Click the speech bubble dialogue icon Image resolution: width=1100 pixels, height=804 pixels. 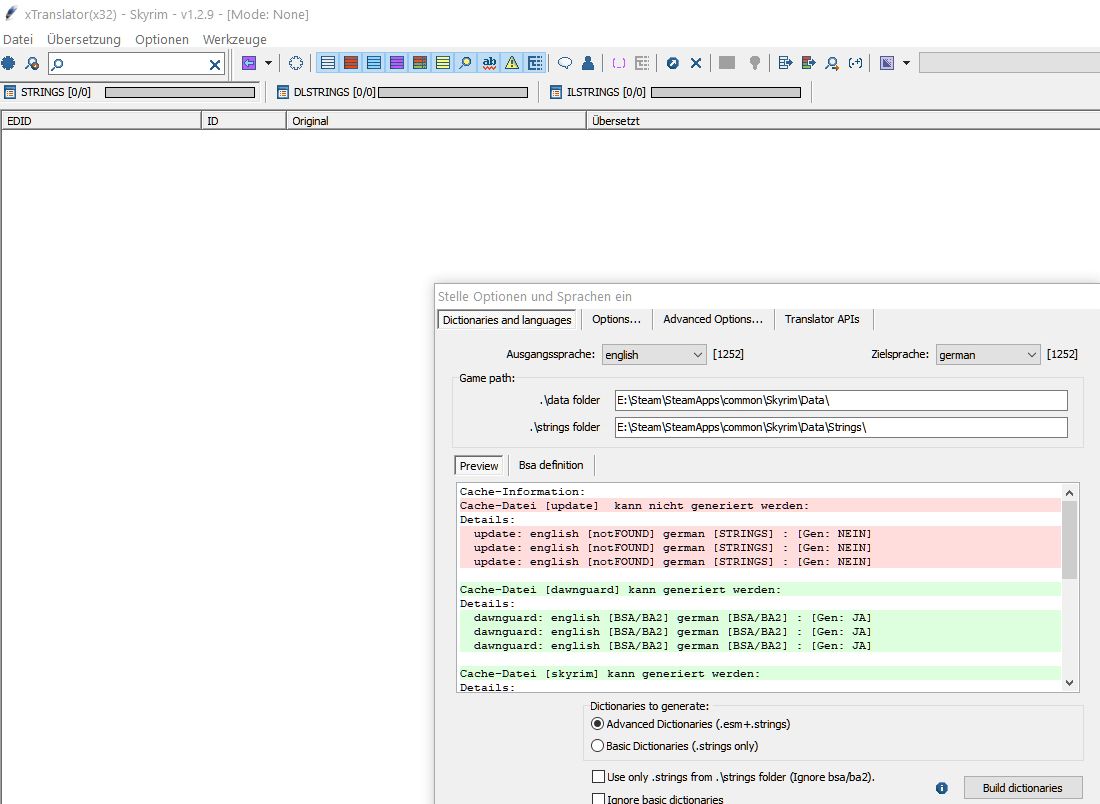click(x=565, y=63)
